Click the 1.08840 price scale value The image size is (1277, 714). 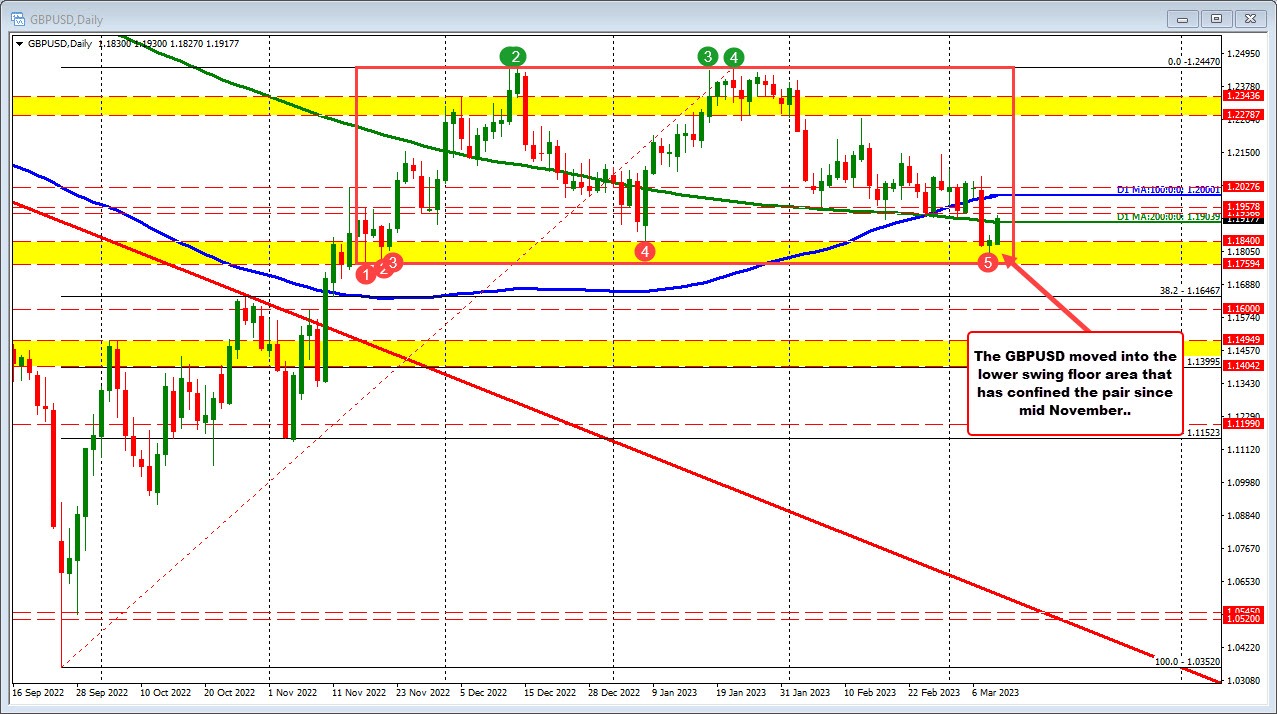click(1243, 515)
